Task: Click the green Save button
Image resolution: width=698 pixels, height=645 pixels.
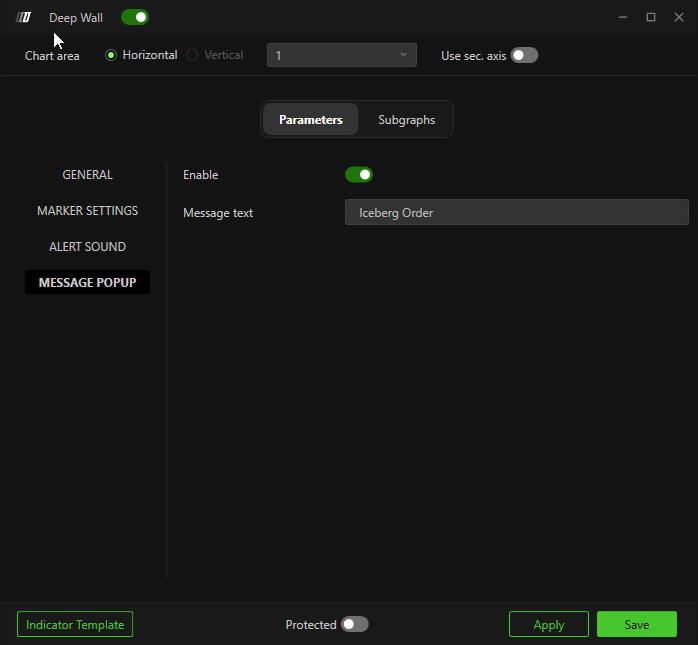Action: click(x=636, y=625)
